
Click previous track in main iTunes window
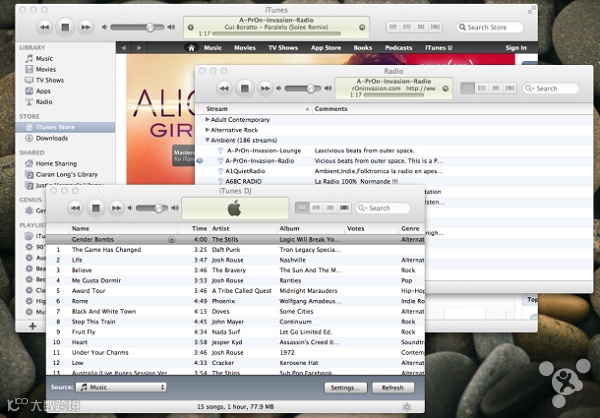(x=44, y=27)
